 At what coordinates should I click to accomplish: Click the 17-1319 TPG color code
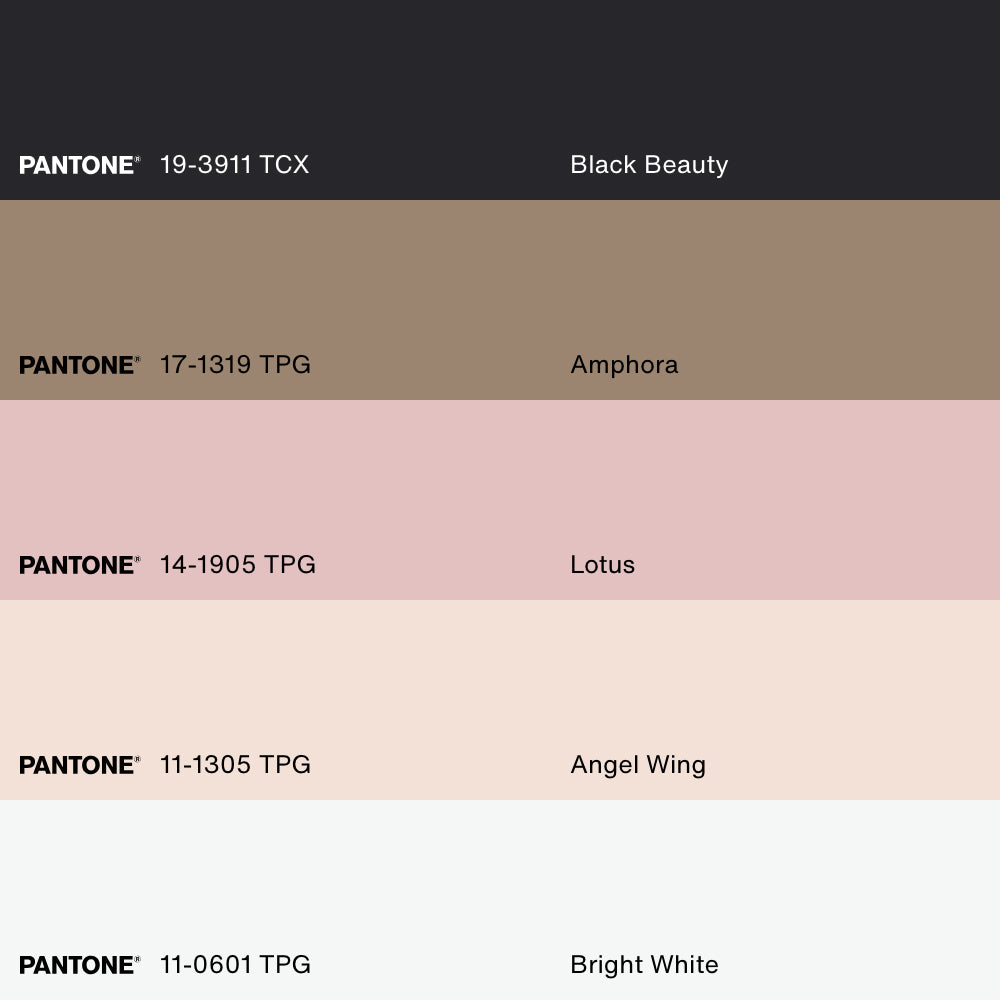point(235,365)
